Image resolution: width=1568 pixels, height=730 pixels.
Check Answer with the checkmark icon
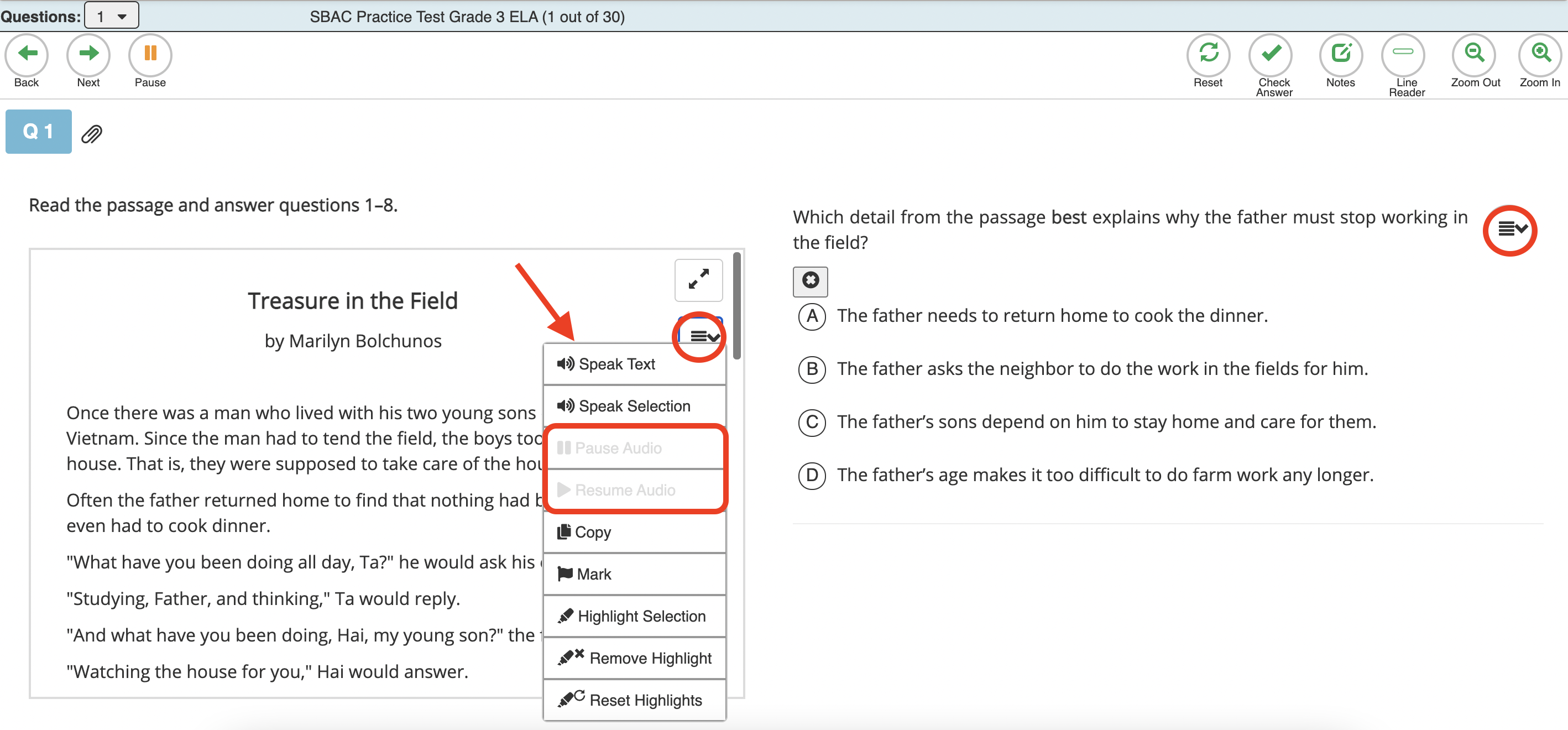[1271, 55]
